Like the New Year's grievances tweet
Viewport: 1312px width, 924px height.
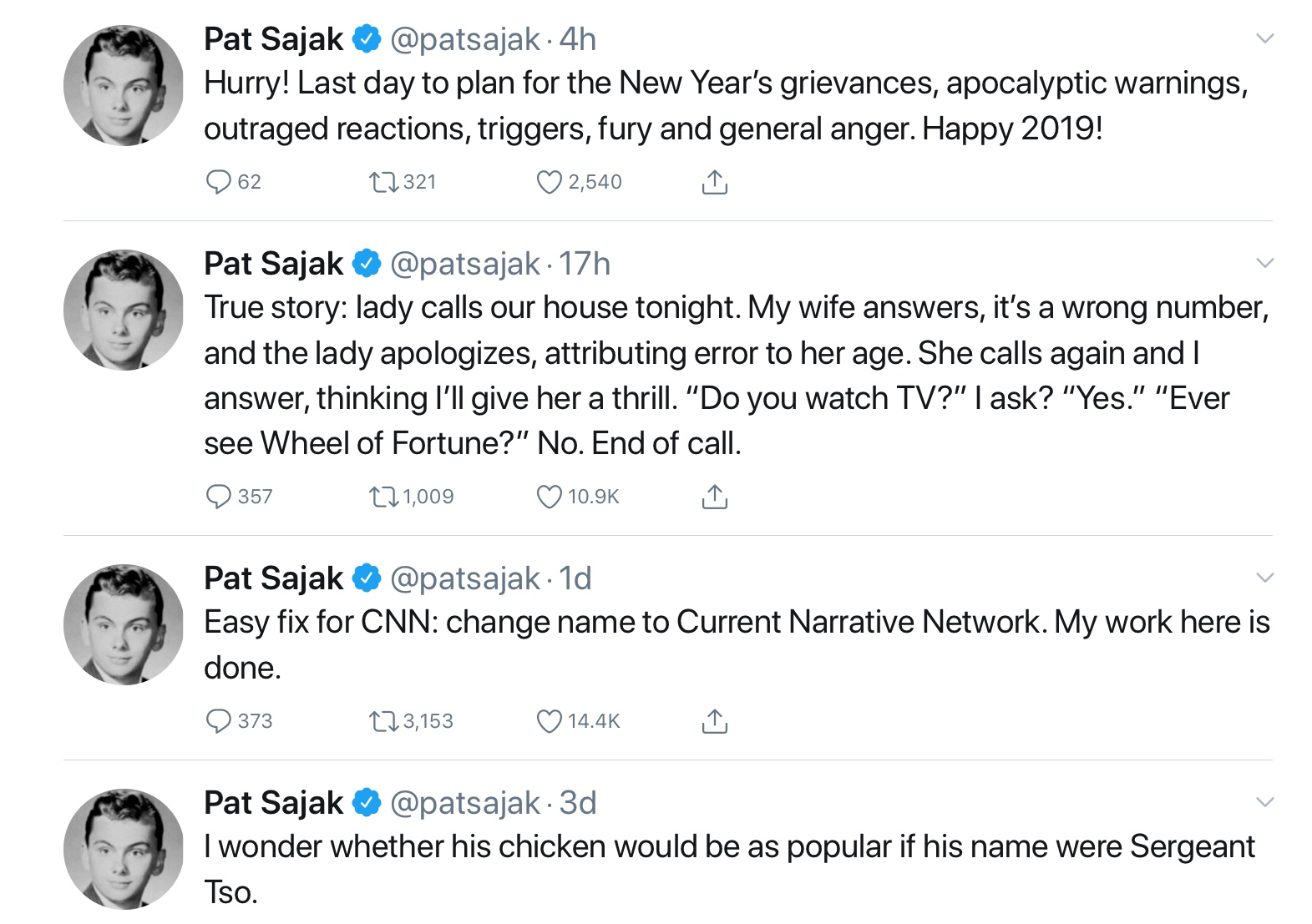549,182
